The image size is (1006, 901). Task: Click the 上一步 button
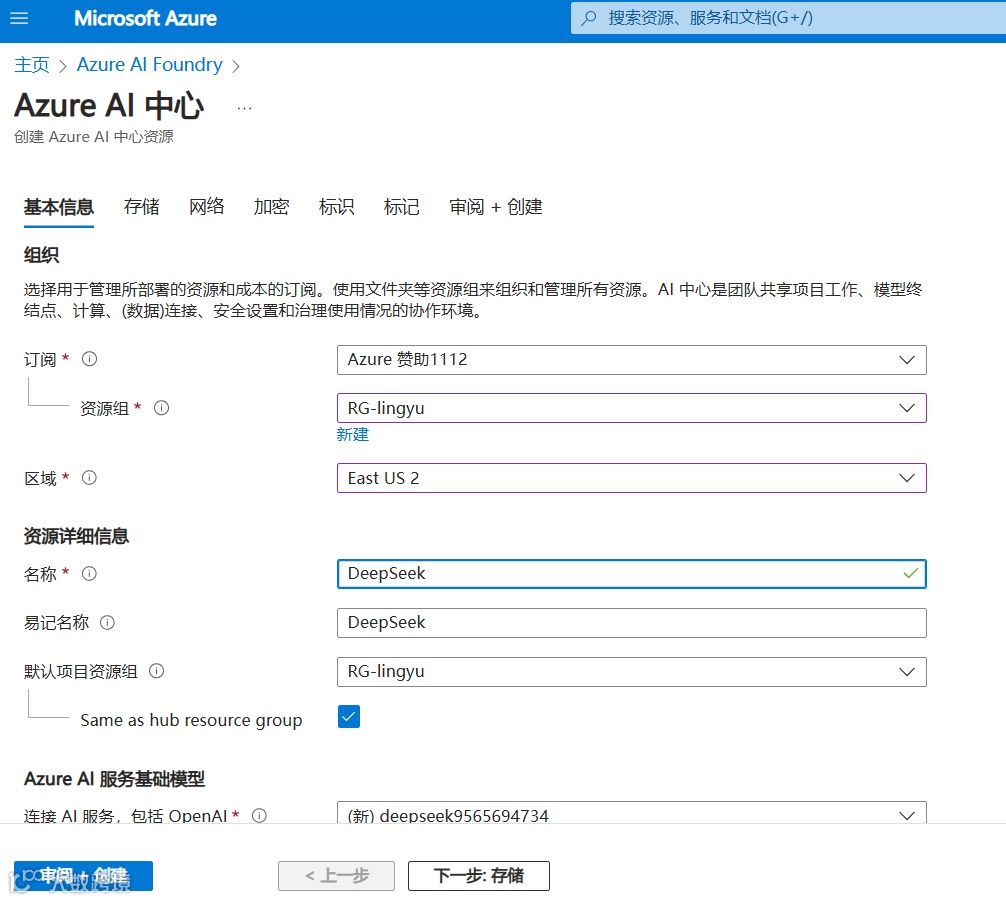click(x=336, y=876)
